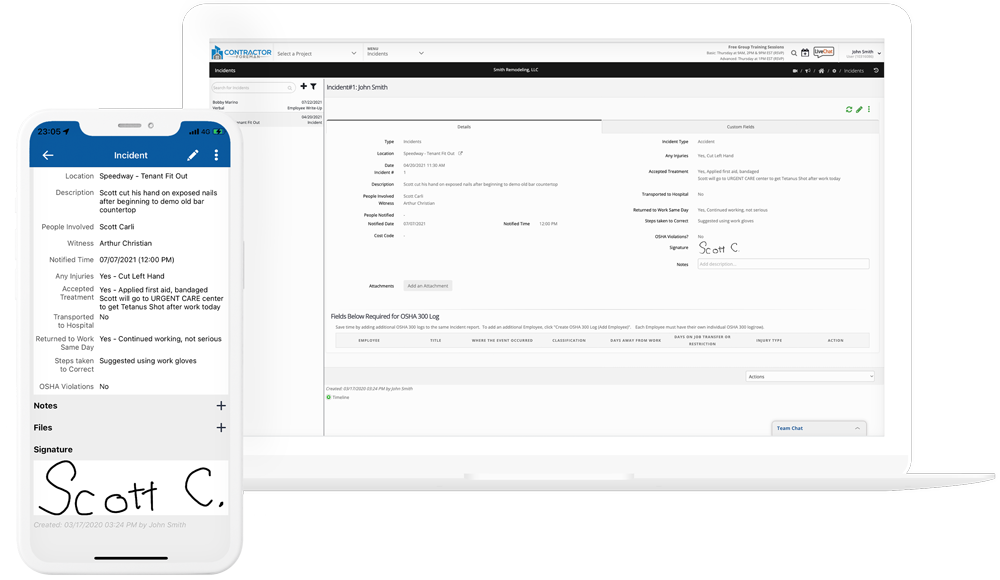Click the Notes description input field
The width and height of the screenshot is (1000, 580).
(x=782, y=264)
